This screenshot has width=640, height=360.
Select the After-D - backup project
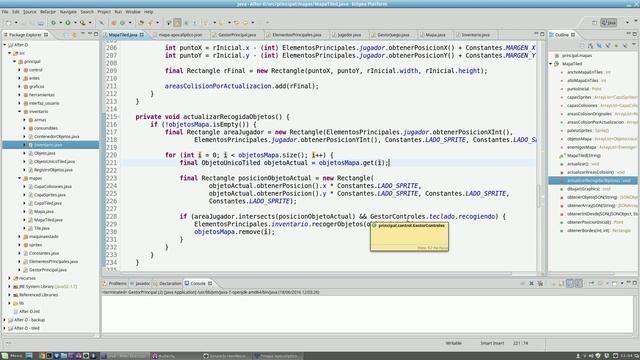(29, 320)
